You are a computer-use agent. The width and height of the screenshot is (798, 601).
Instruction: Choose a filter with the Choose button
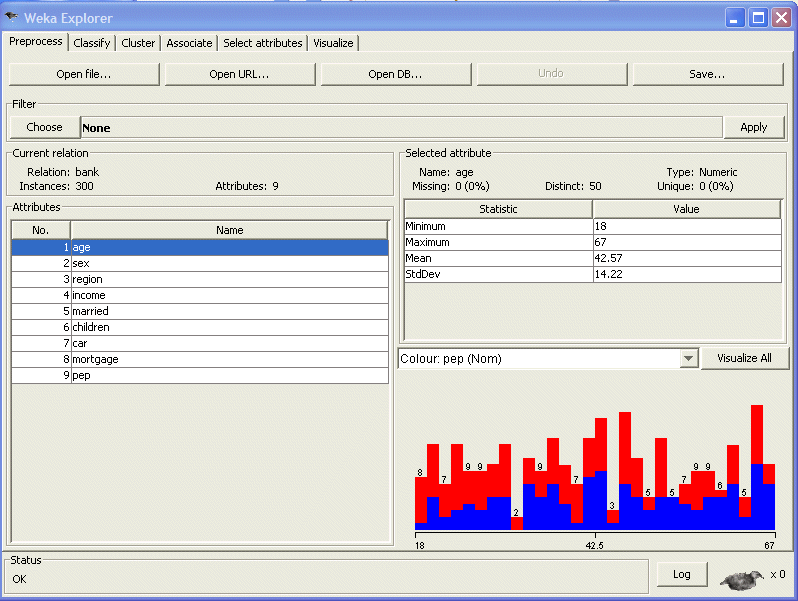click(44, 127)
